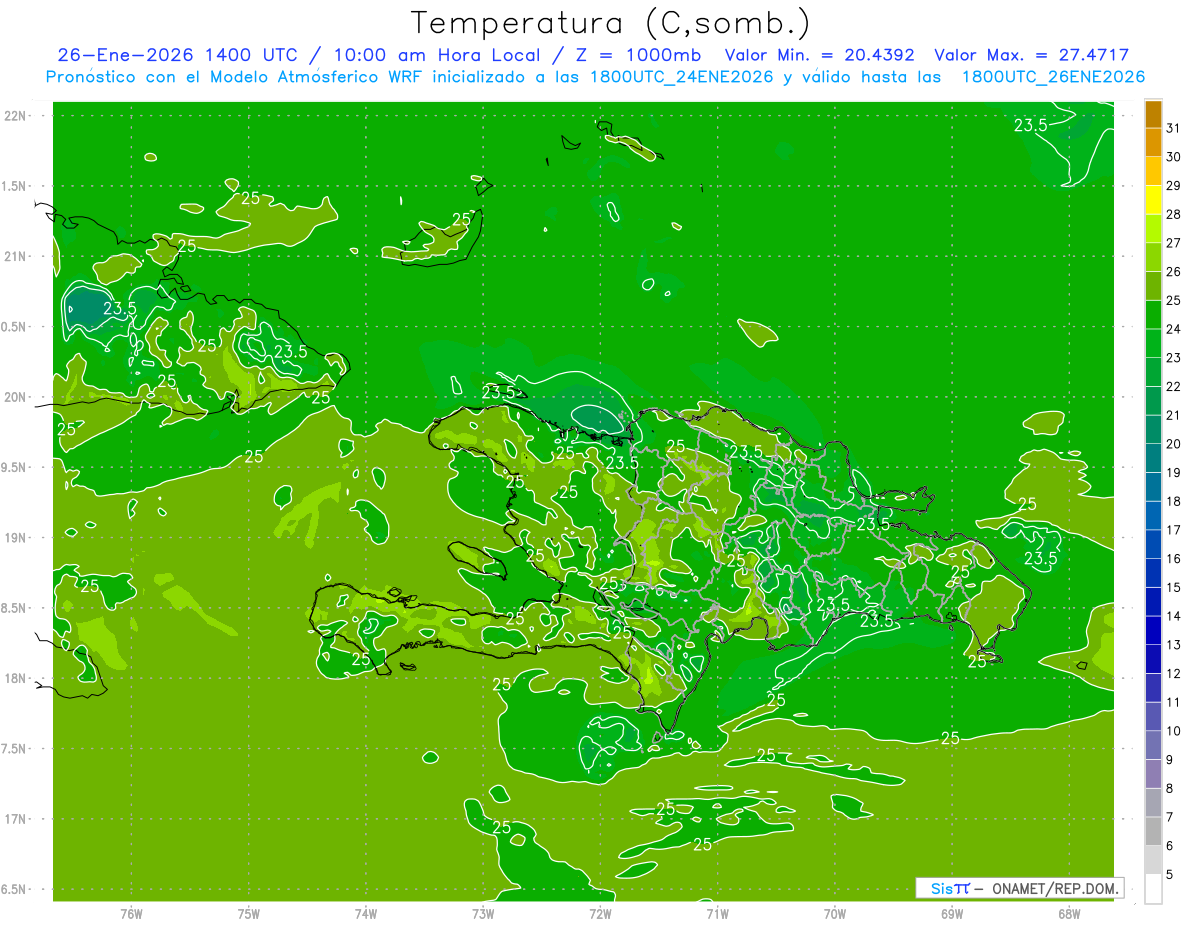Click the color bar value "6"
The image size is (1200, 927).
click(x=1169, y=845)
